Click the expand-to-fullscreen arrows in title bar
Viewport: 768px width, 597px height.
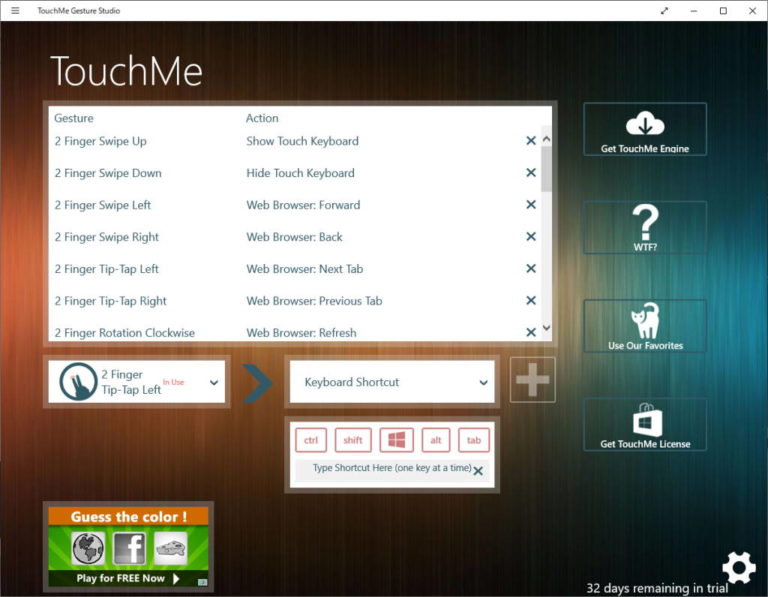tap(664, 11)
